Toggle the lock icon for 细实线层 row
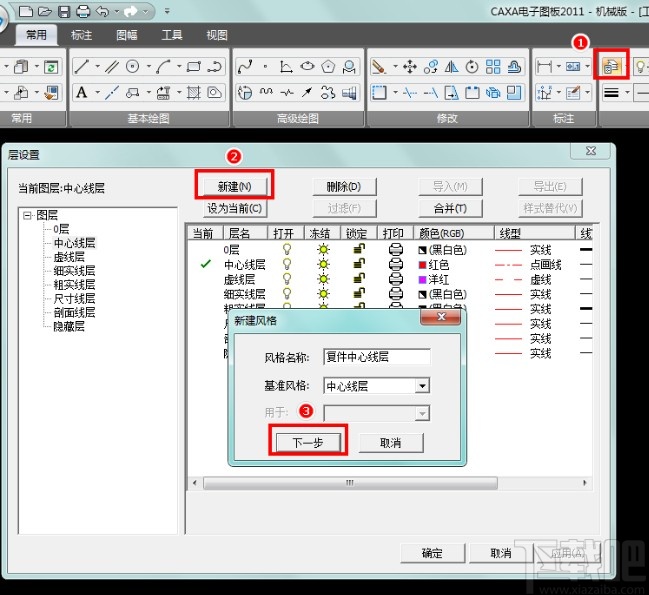This screenshot has height=595, width=649. pos(359,294)
